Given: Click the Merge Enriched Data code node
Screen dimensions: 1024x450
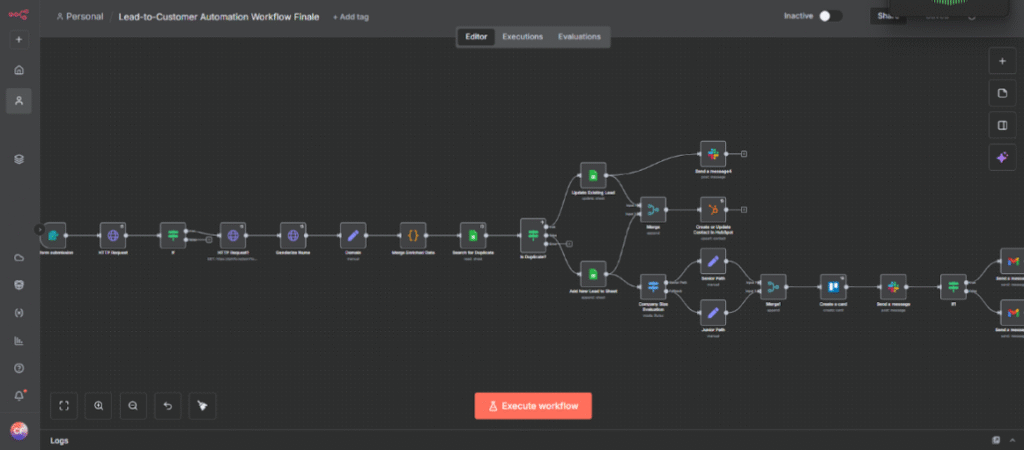Looking at the screenshot, I should tap(413, 235).
